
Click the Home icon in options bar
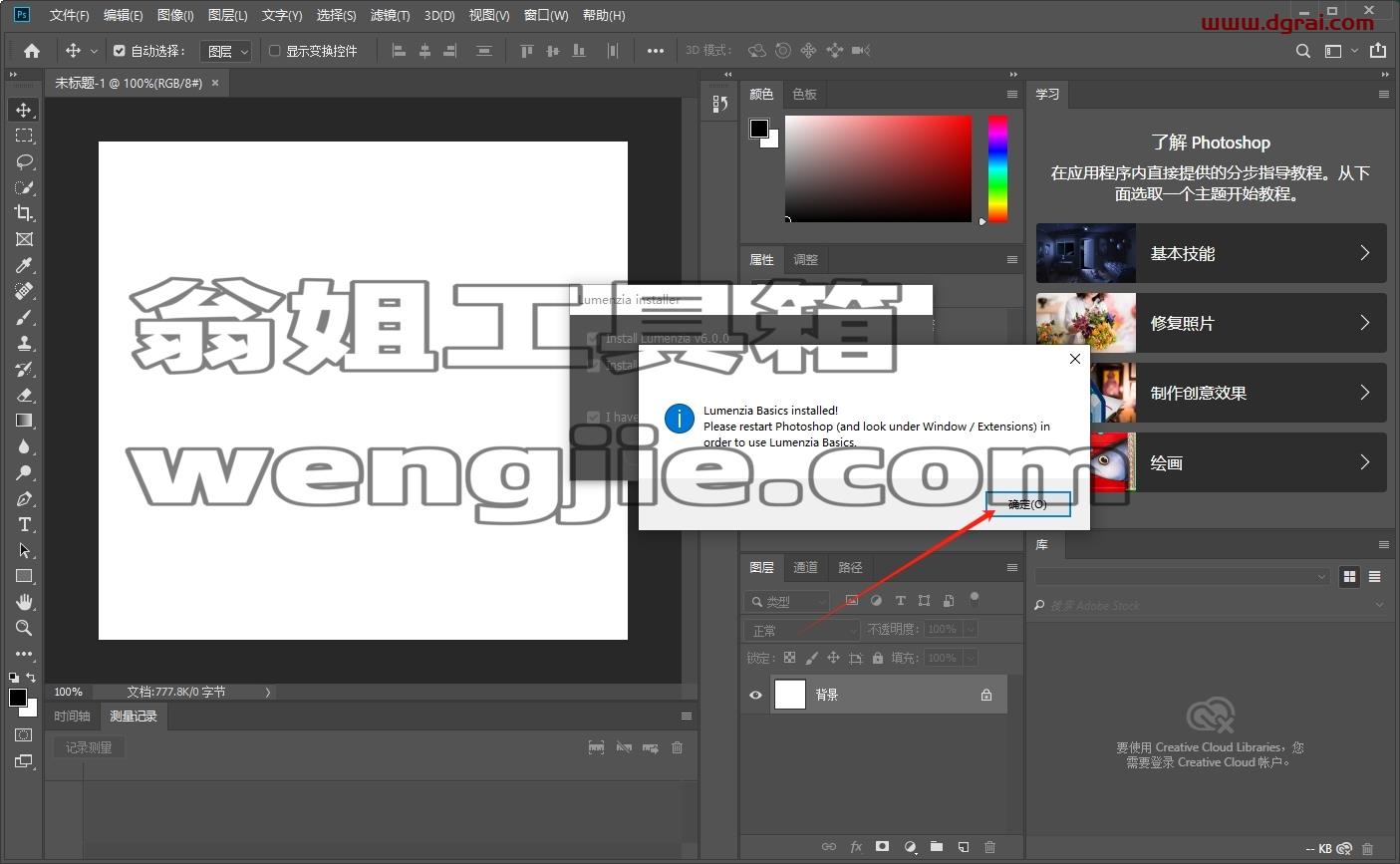32,51
